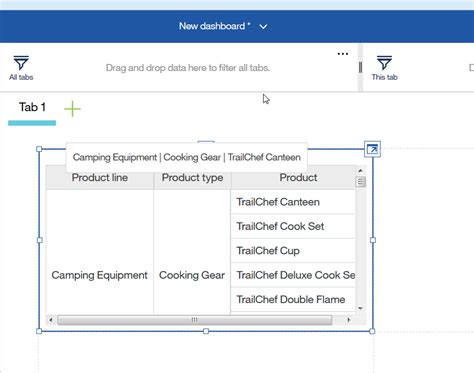Click the down arrow of table vertical scrollbar
The height and width of the screenshot is (373, 474).
point(360,308)
